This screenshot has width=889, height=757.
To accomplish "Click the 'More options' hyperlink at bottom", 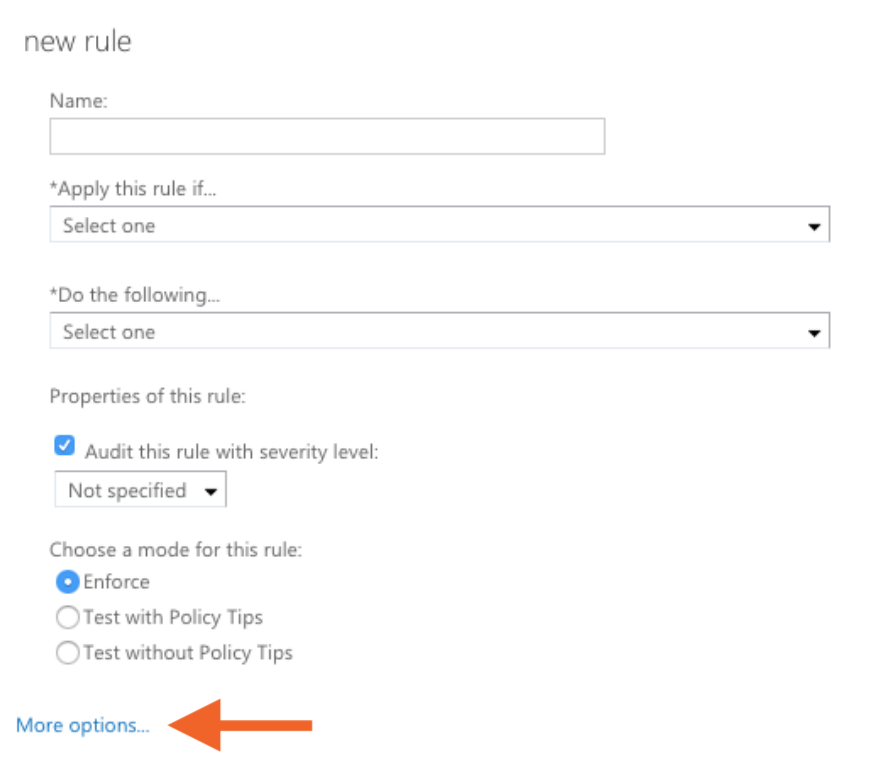I will pyautogui.click(x=81, y=725).
